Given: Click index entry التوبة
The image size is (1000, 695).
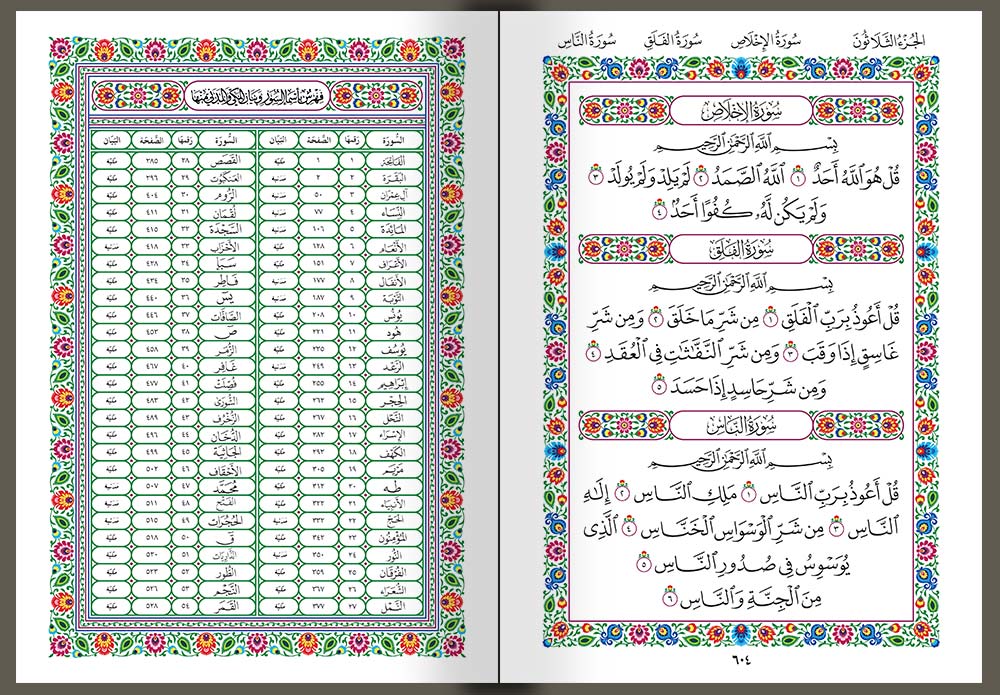Looking at the screenshot, I should click(394, 298).
